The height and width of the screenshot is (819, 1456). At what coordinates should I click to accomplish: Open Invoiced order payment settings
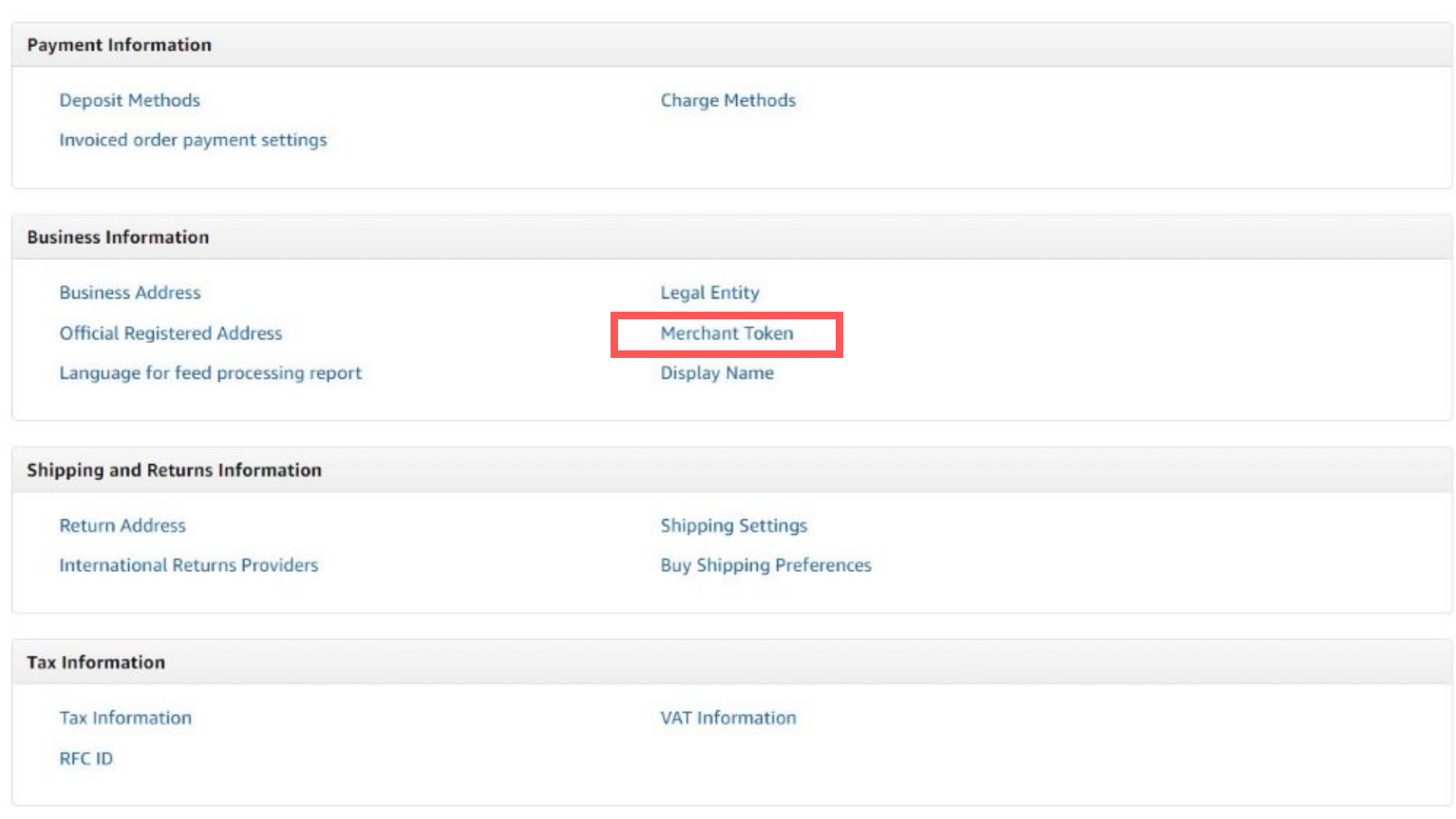[x=193, y=140]
